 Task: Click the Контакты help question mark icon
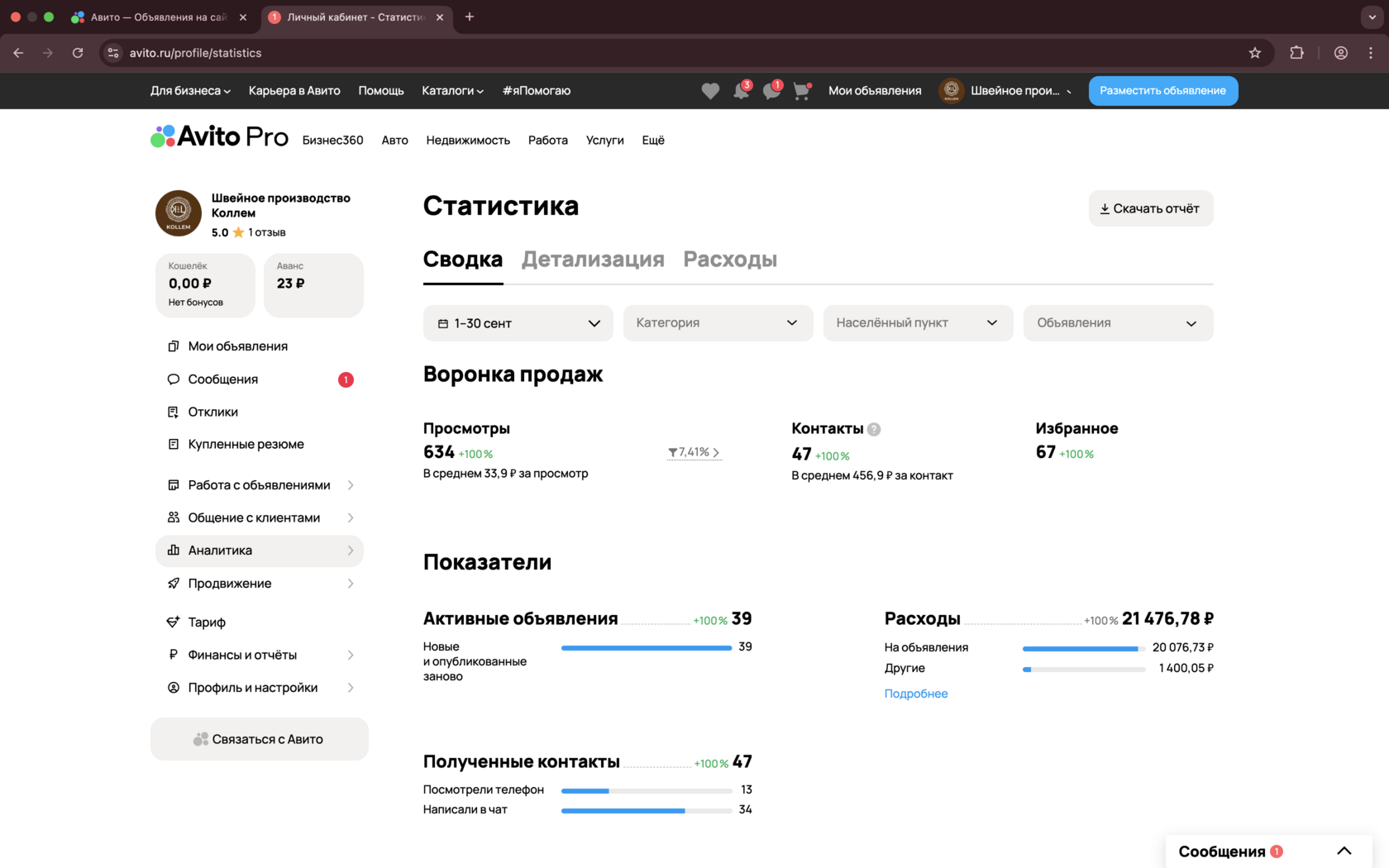[874, 429]
